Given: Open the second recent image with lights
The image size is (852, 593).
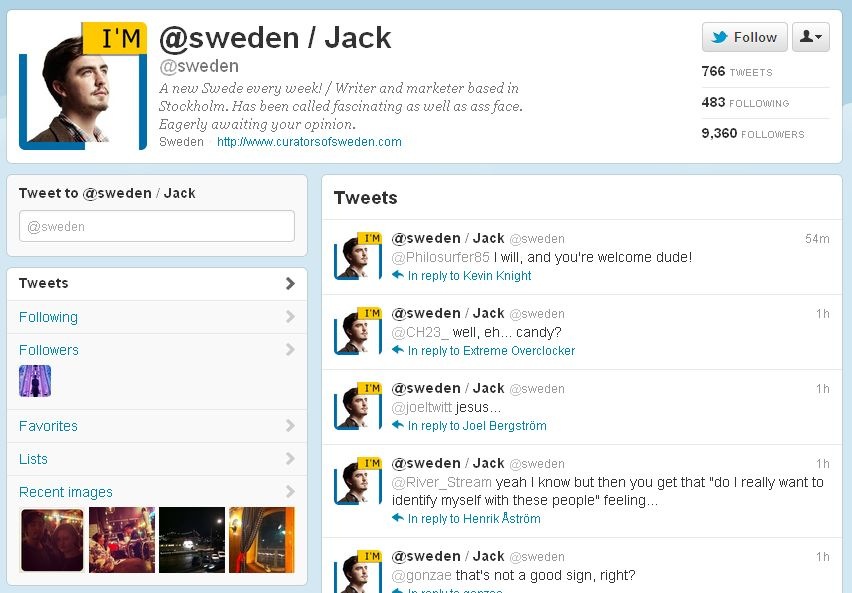Looking at the screenshot, I should pyautogui.click(x=122, y=540).
